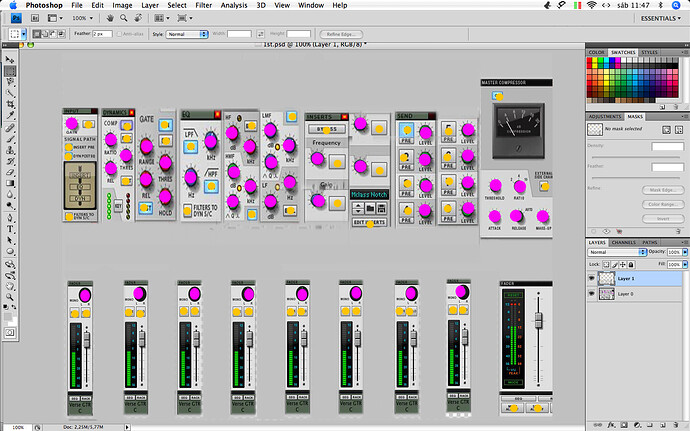
Task: Toggle lock position
Action: [623, 265]
